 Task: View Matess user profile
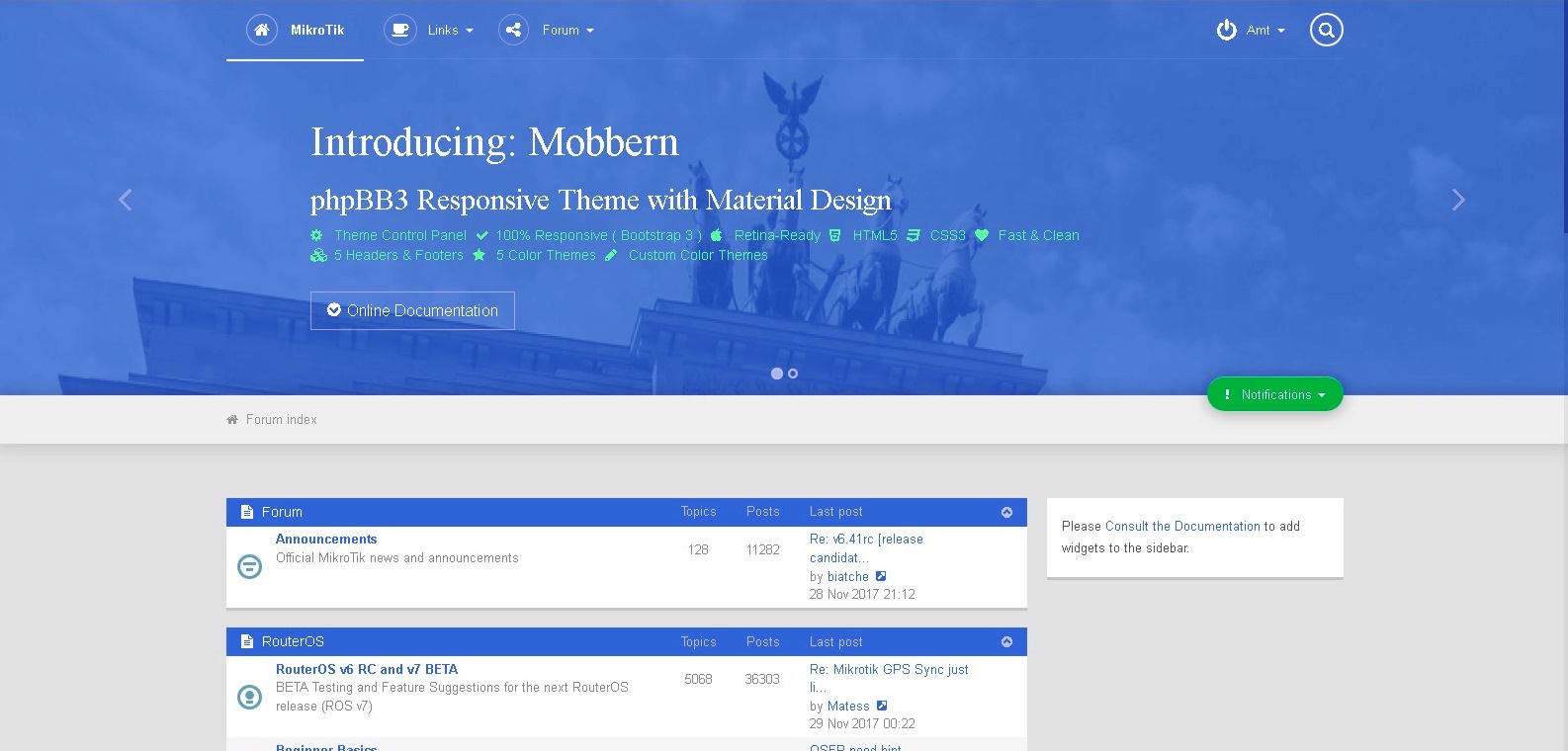(848, 706)
